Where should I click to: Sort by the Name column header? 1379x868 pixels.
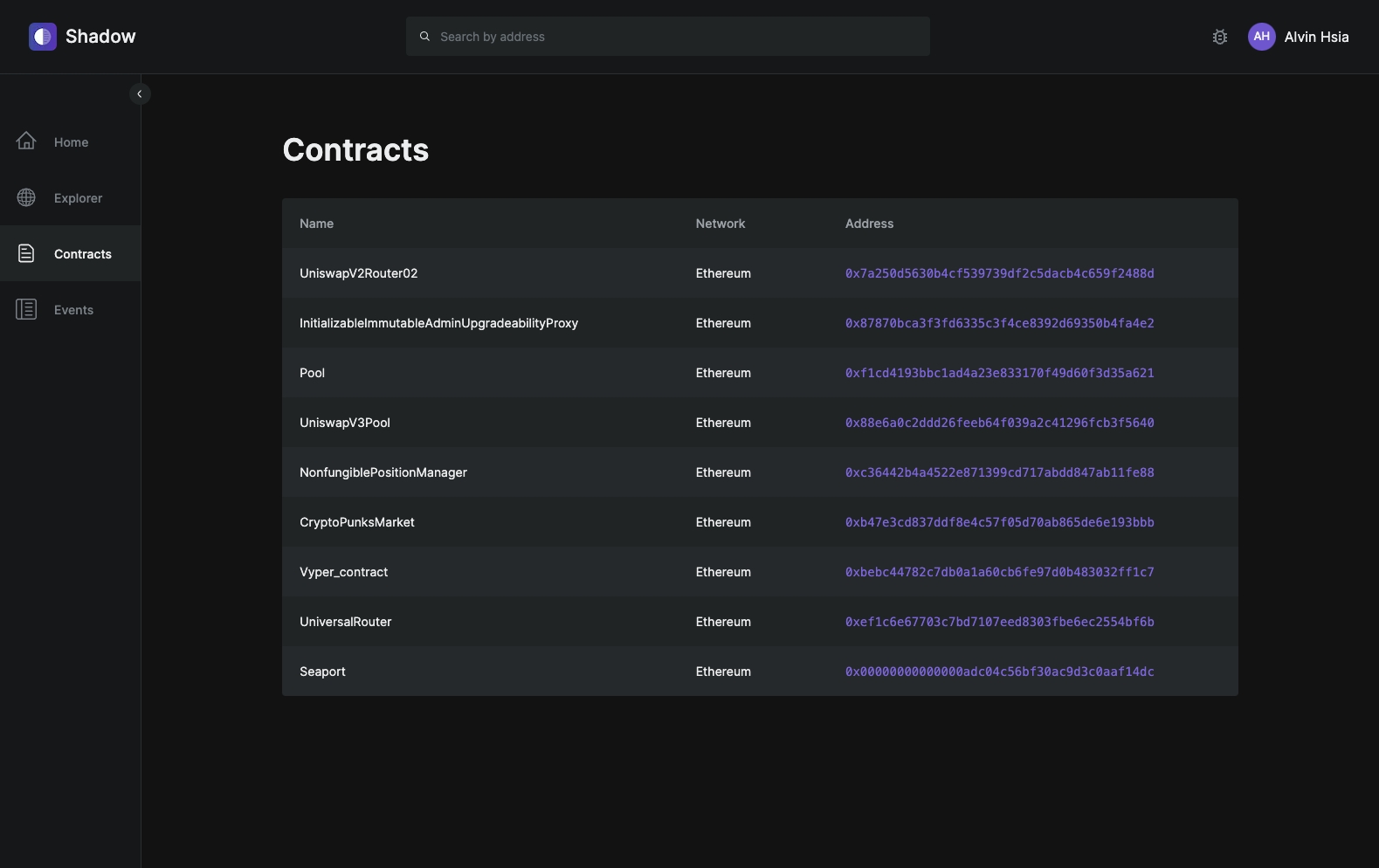coord(316,224)
